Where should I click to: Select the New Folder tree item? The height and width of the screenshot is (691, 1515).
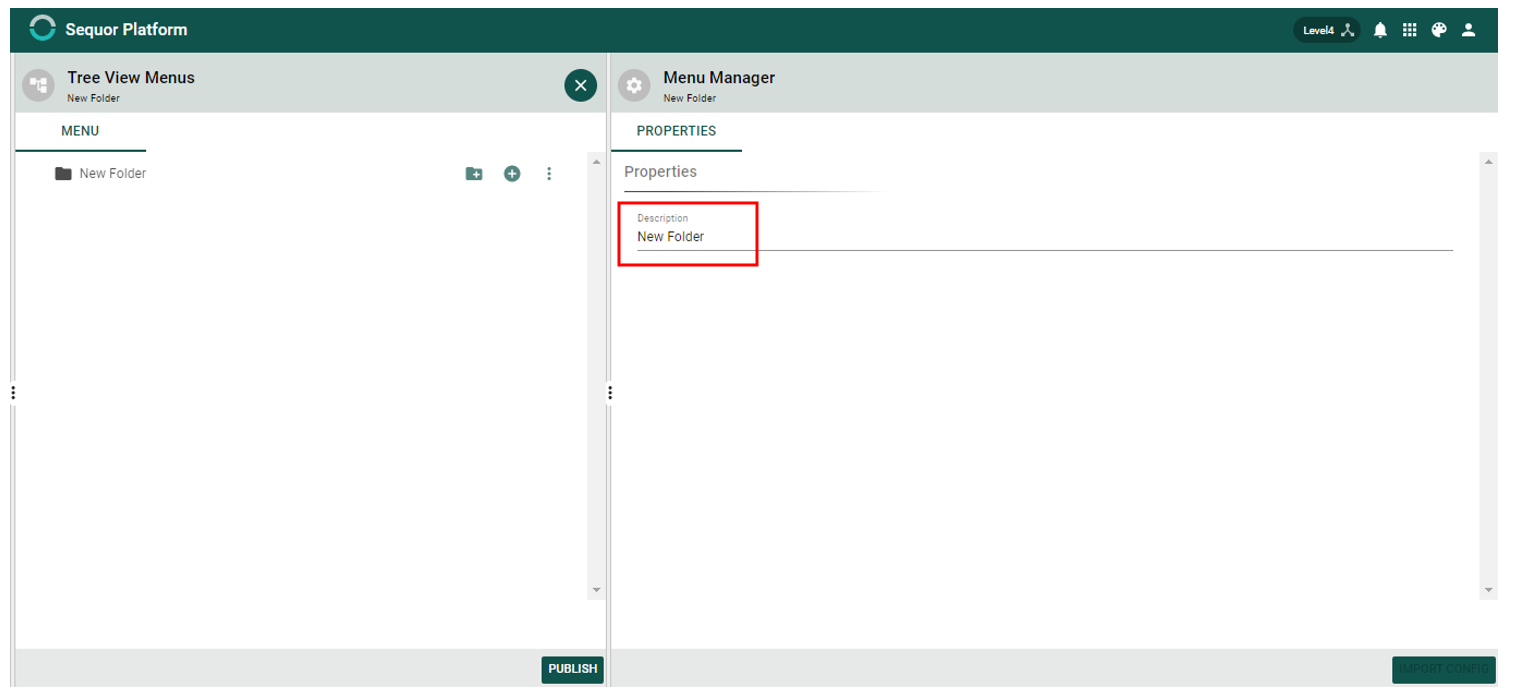113,173
